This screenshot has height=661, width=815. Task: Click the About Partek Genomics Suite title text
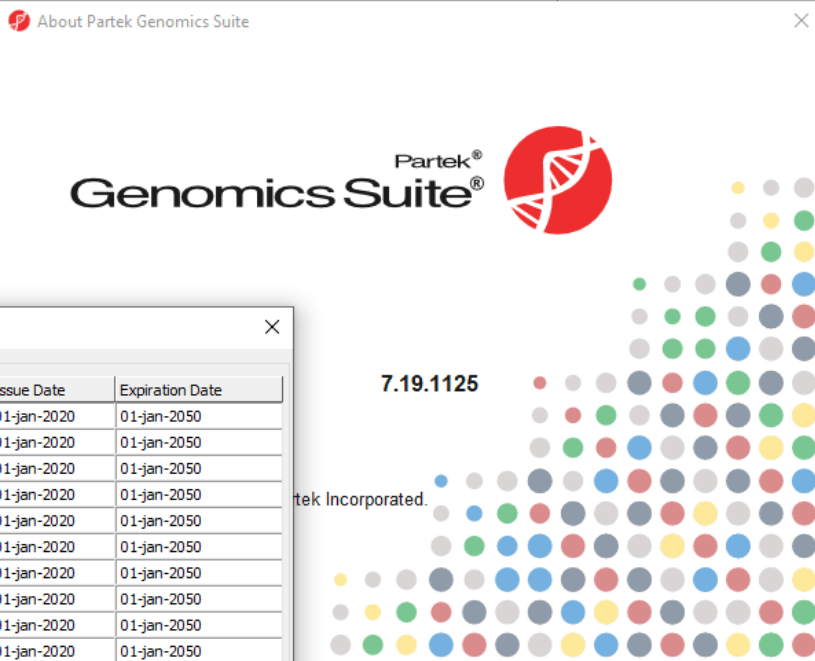[143, 21]
